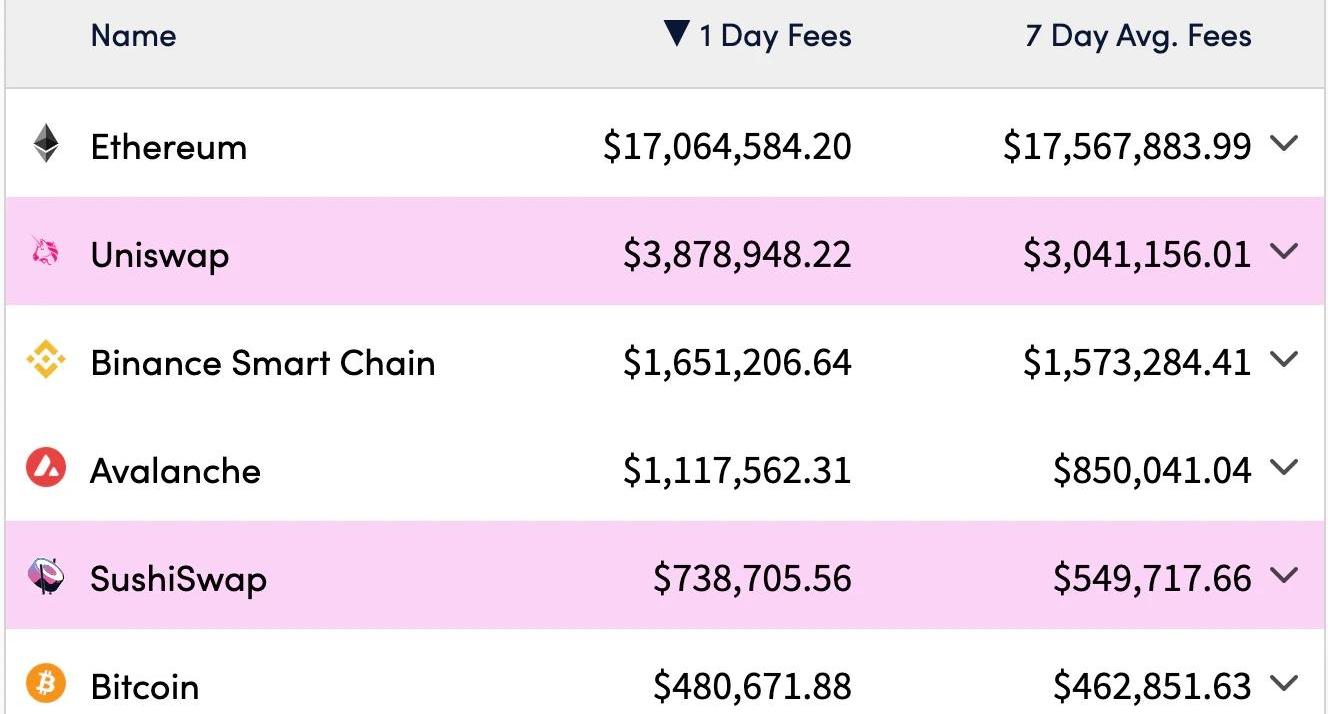This screenshot has width=1328, height=714.
Task: Click the Ethereum logo icon
Action: coord(46,144)
